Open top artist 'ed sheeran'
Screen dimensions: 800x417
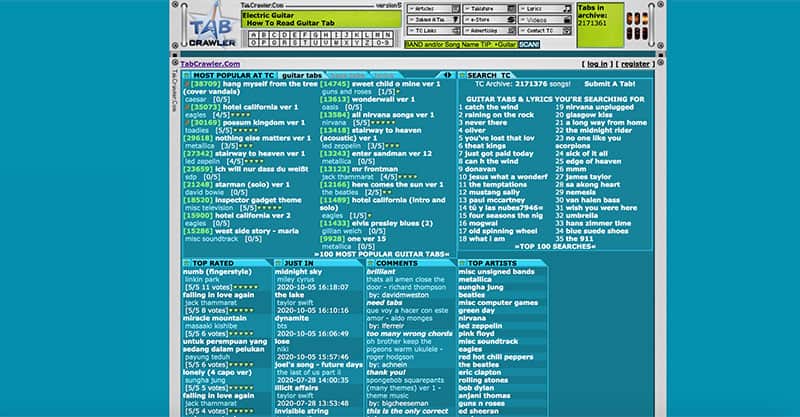point(478,411)
